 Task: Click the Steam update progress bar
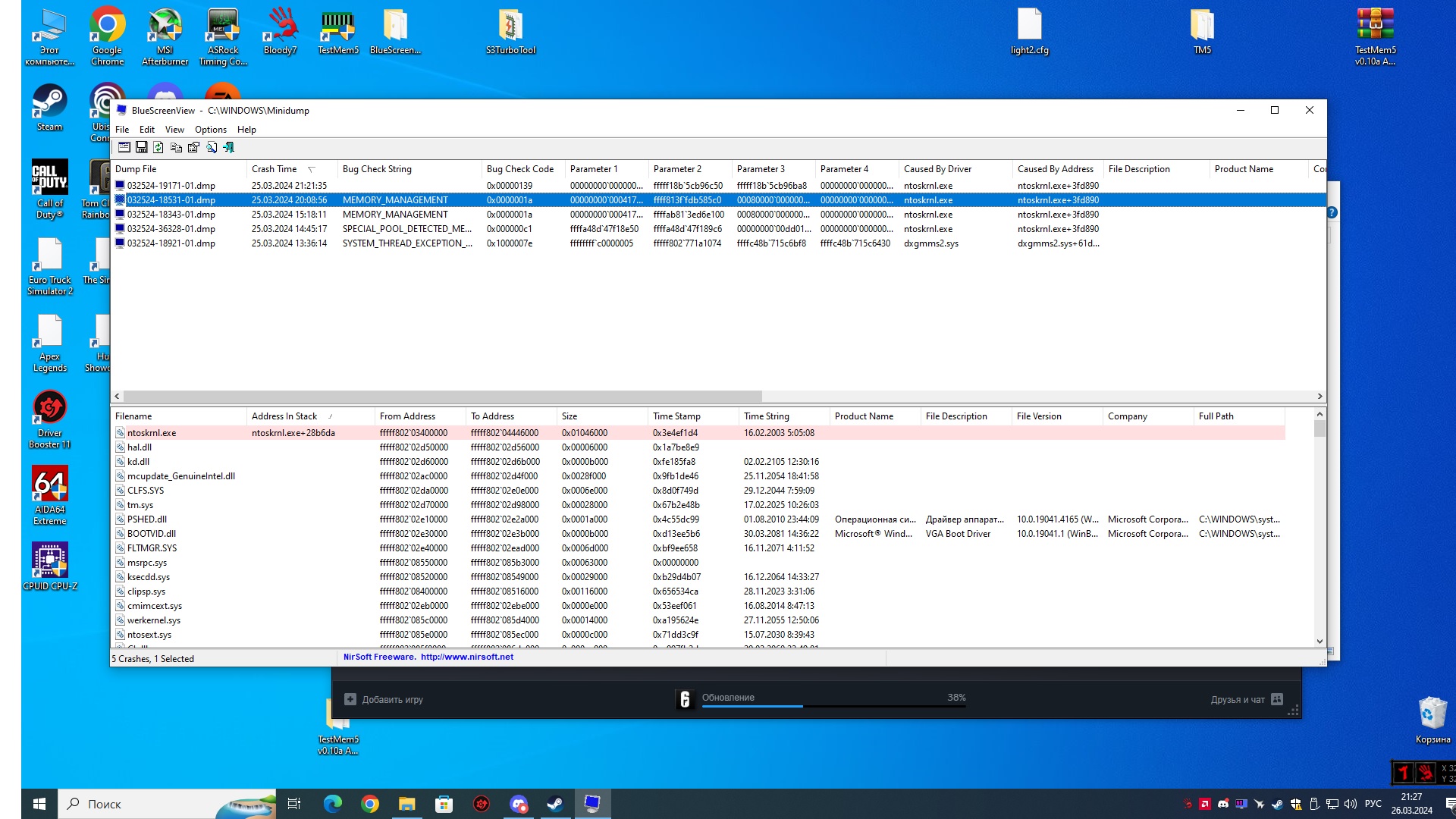[x=834, y=705]
